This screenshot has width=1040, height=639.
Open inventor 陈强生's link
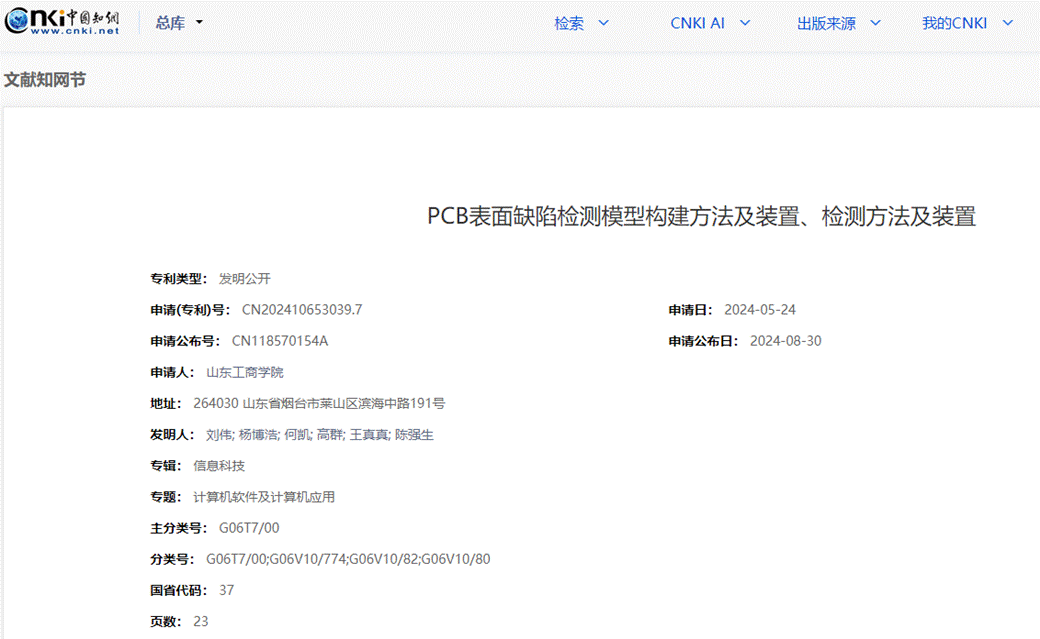click(x=414, y=434)
